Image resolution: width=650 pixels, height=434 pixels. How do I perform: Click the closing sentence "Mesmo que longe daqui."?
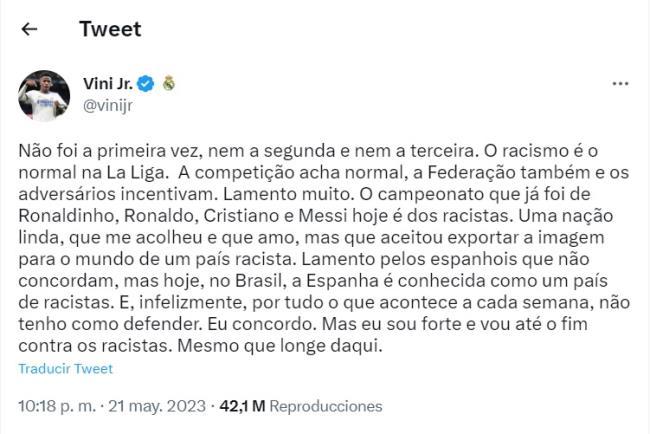click(x=303, y=346)
